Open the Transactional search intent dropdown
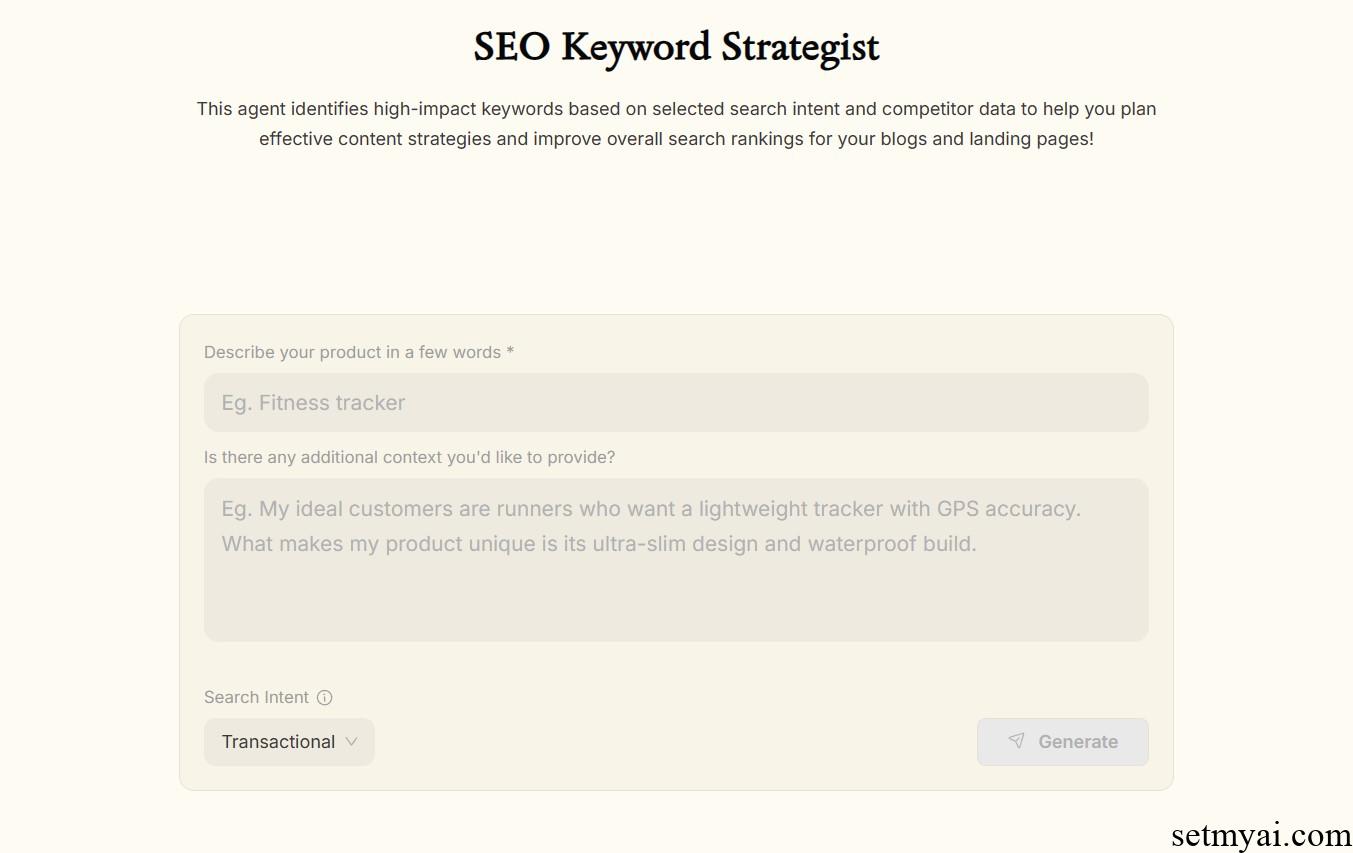Image resolution: width=1353 pixels, height=853 pixels. point(289,742)
